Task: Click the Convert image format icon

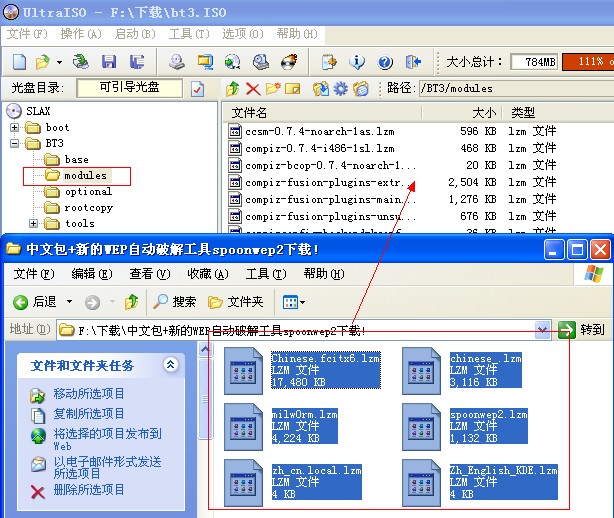Action: (205, 61)
